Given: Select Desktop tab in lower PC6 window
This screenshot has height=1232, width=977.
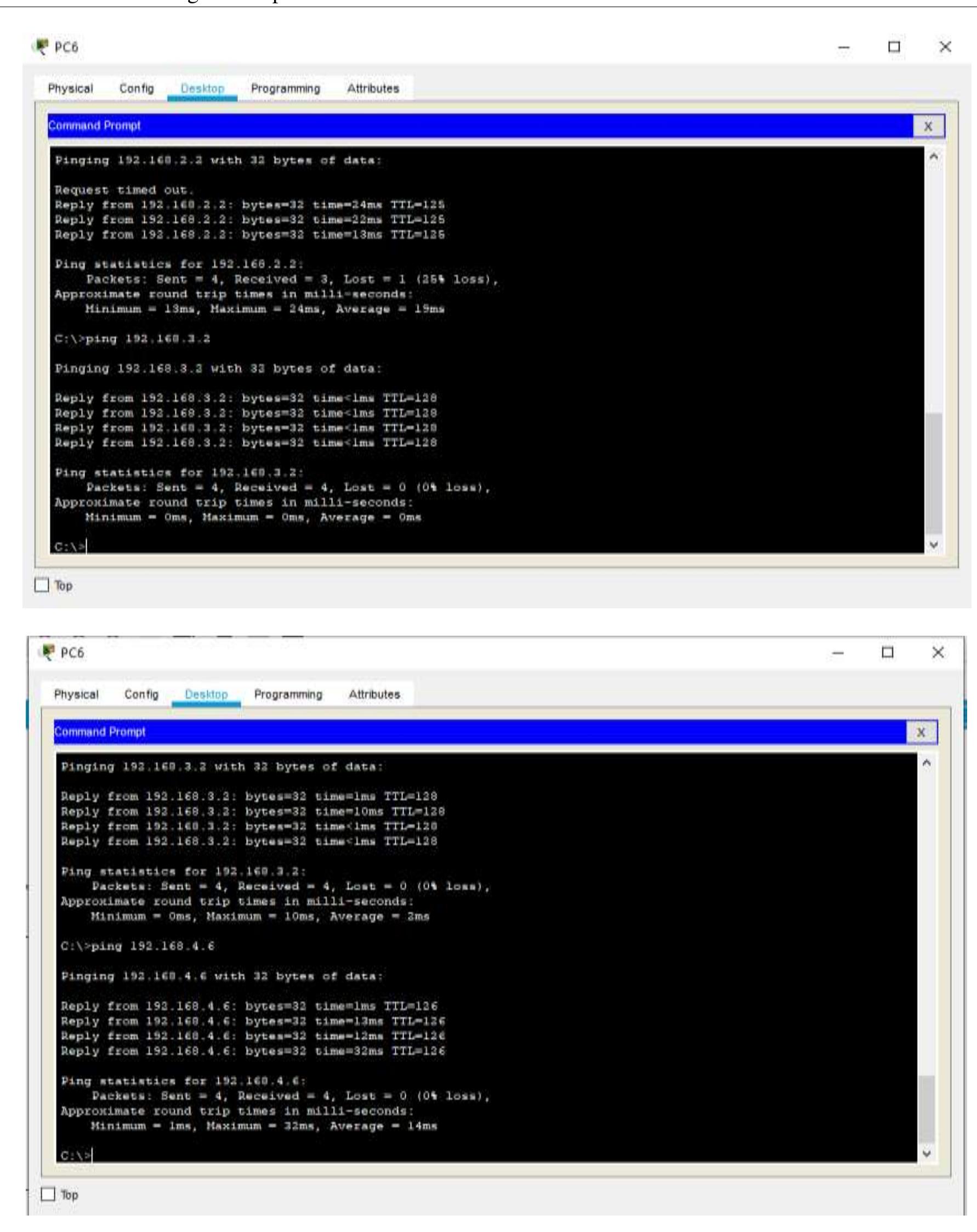Looking at the screenshot, I should (206, 694).
